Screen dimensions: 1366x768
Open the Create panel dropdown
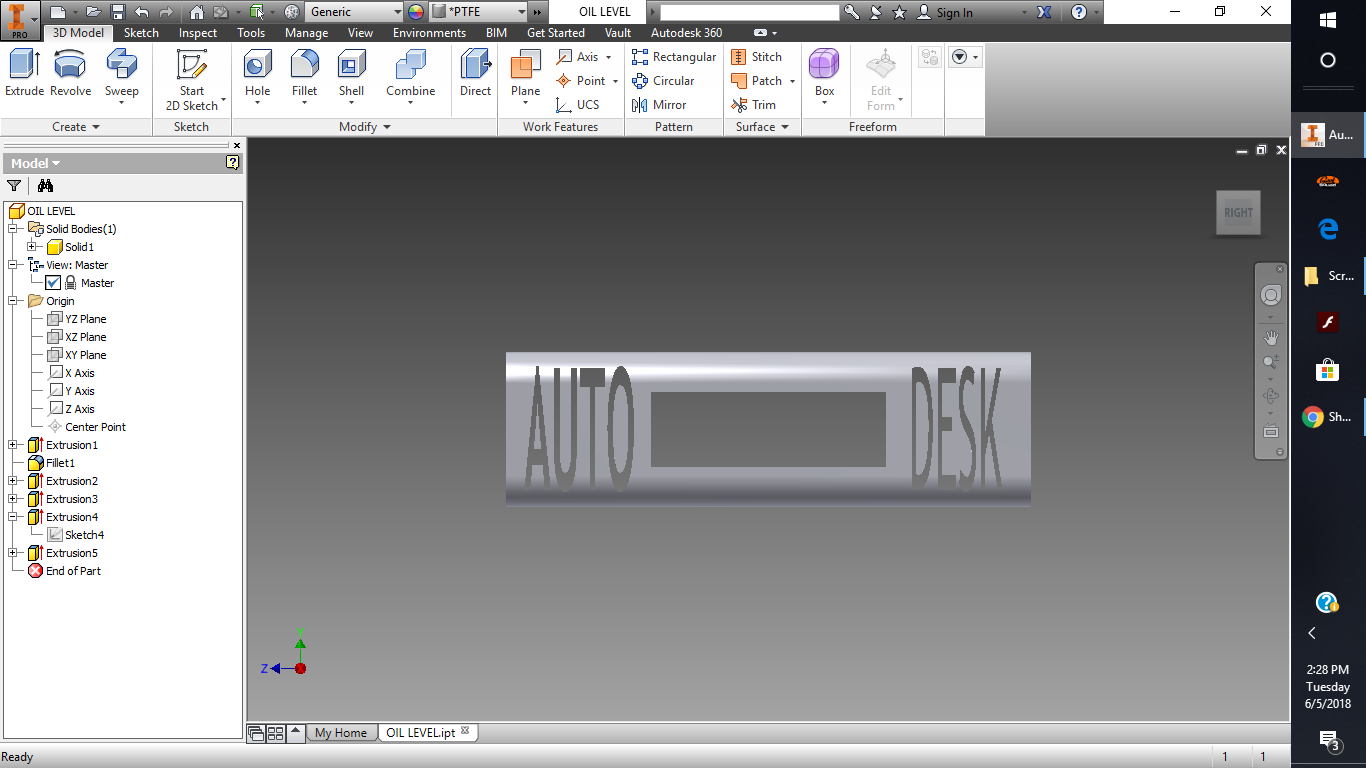pyautogui.click(x=76, y=127)
